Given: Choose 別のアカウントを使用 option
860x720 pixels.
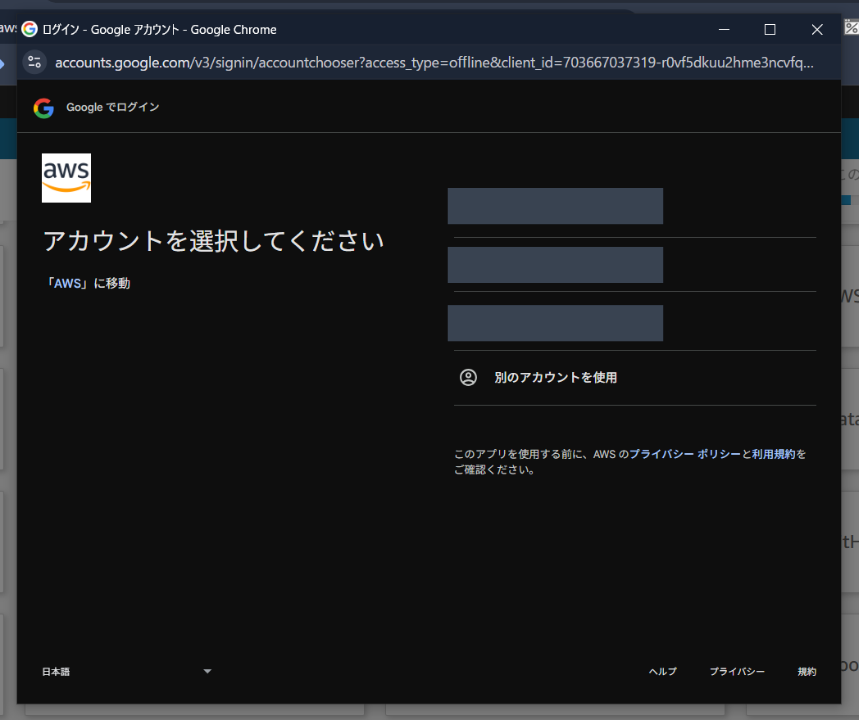Looking at the screenshot, I should [635, 377].
